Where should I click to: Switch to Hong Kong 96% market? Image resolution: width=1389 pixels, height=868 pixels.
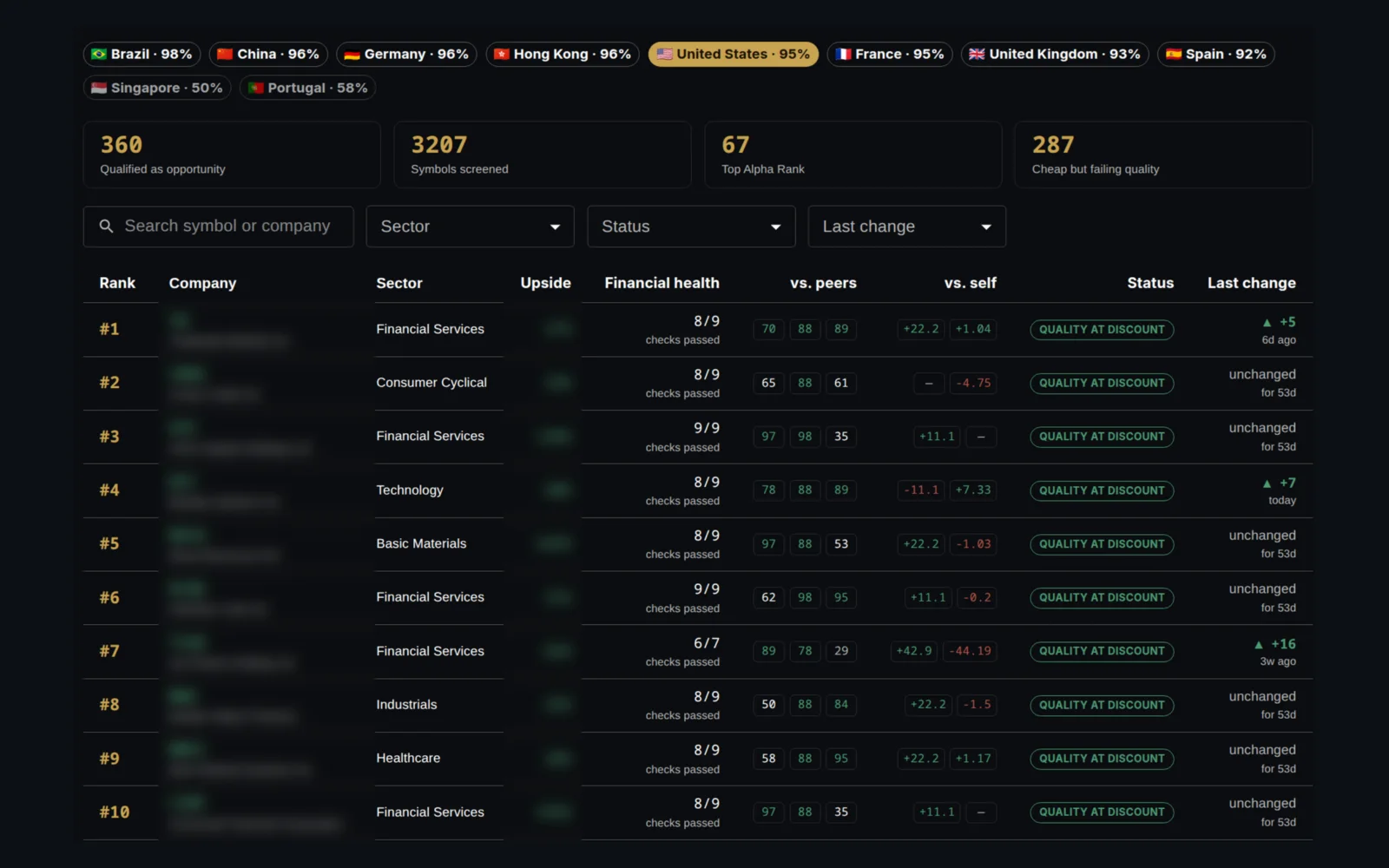(x=563, y=54)
